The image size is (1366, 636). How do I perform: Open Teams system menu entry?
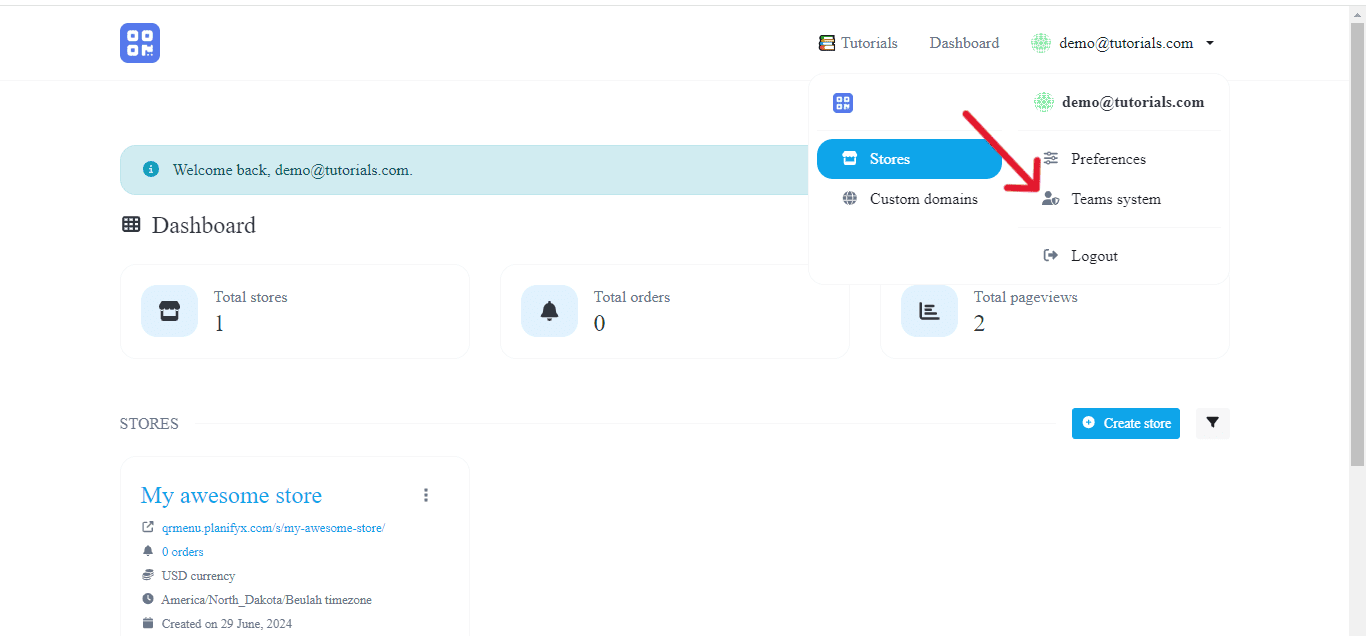click(x=1115, y=199)
